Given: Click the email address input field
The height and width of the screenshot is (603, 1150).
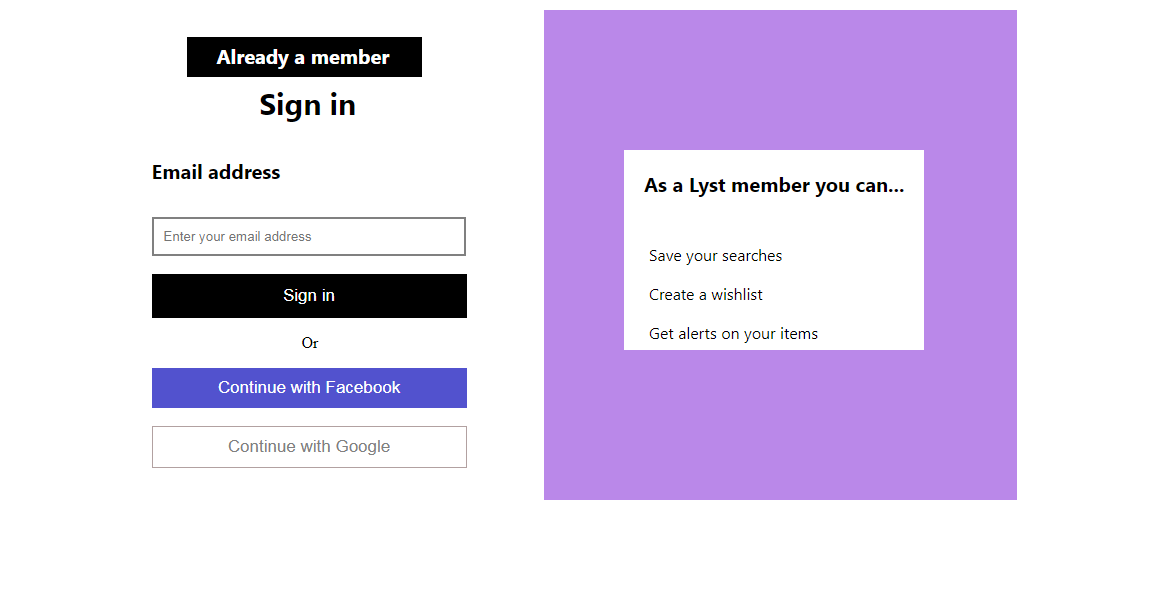Looking at the screenshot, I should coord(308,236).
